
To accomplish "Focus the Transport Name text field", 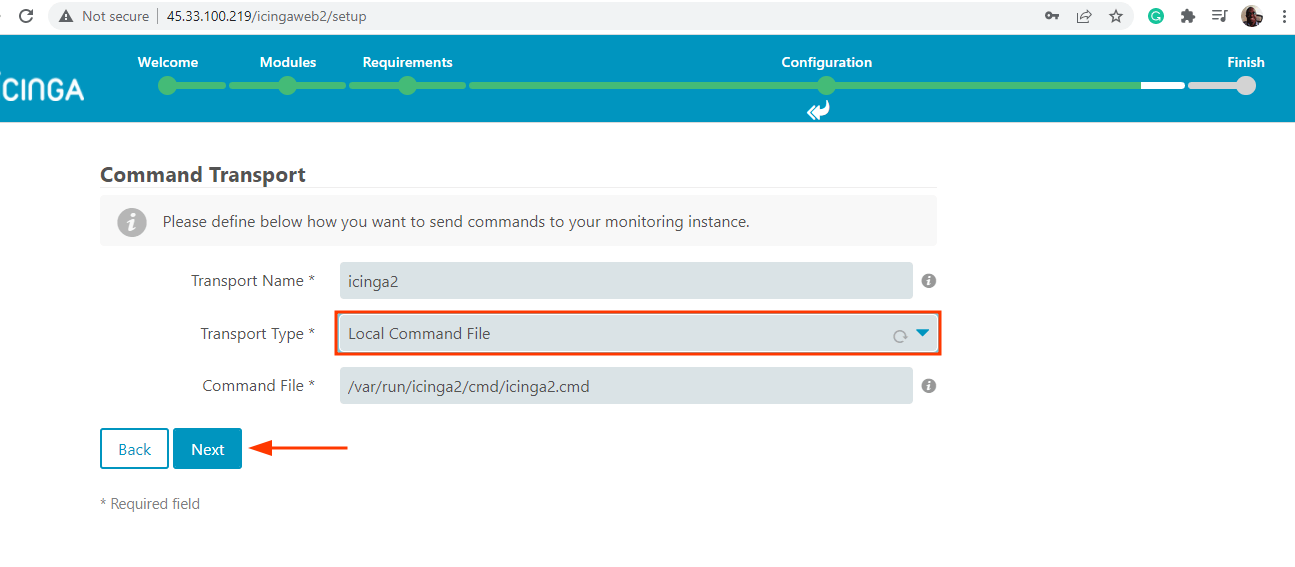I will click(626, 281).
